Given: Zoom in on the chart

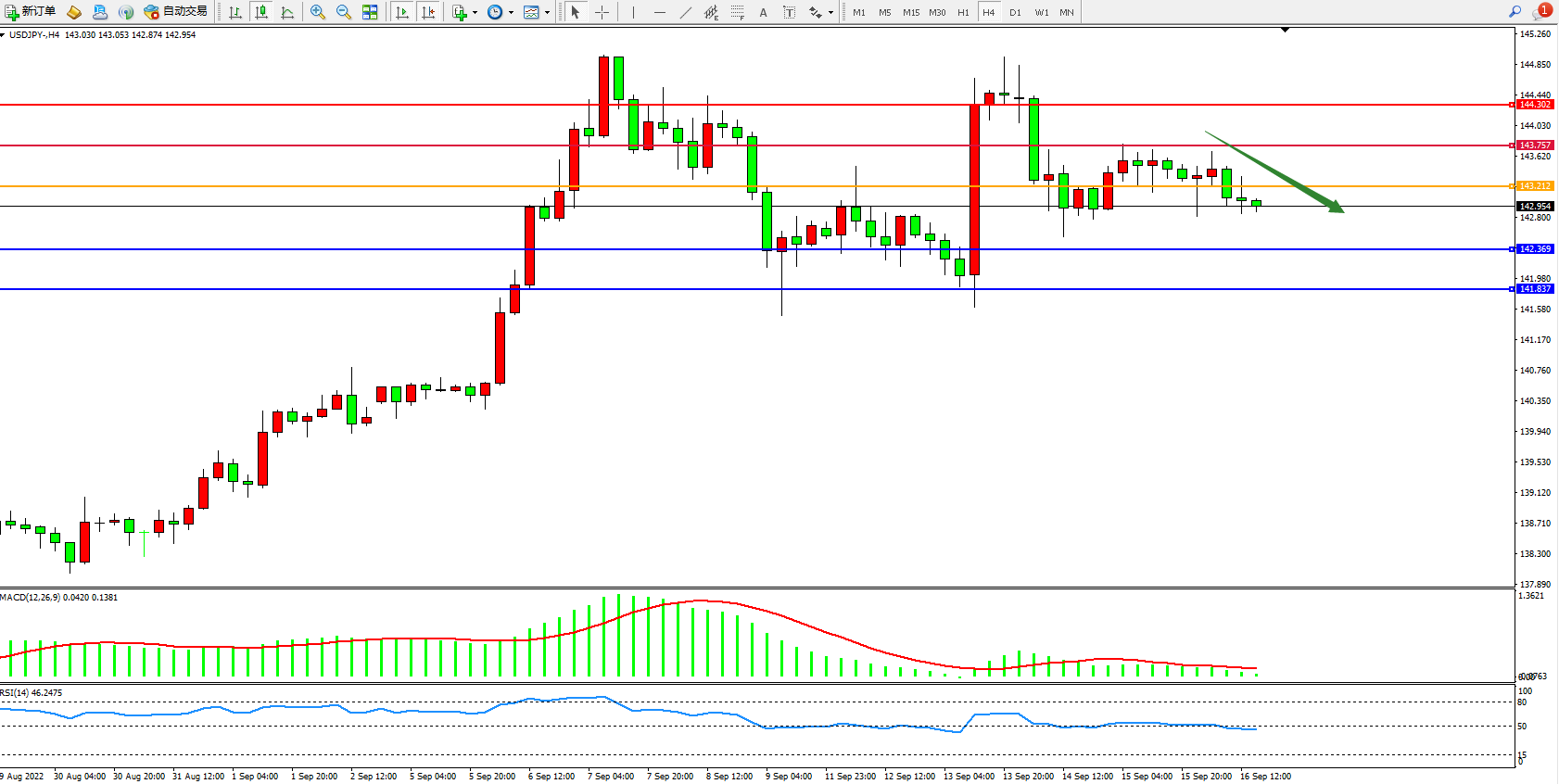Looking at the screenshot, I should [x=318, y=12].
